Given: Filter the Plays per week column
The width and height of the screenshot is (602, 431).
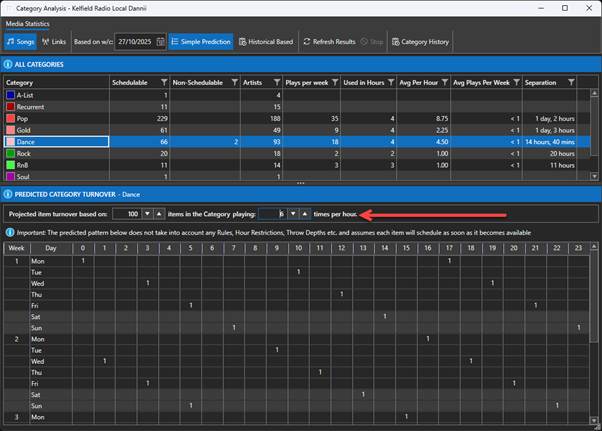Looking at the screenshot, I should [x=335, y=83].
